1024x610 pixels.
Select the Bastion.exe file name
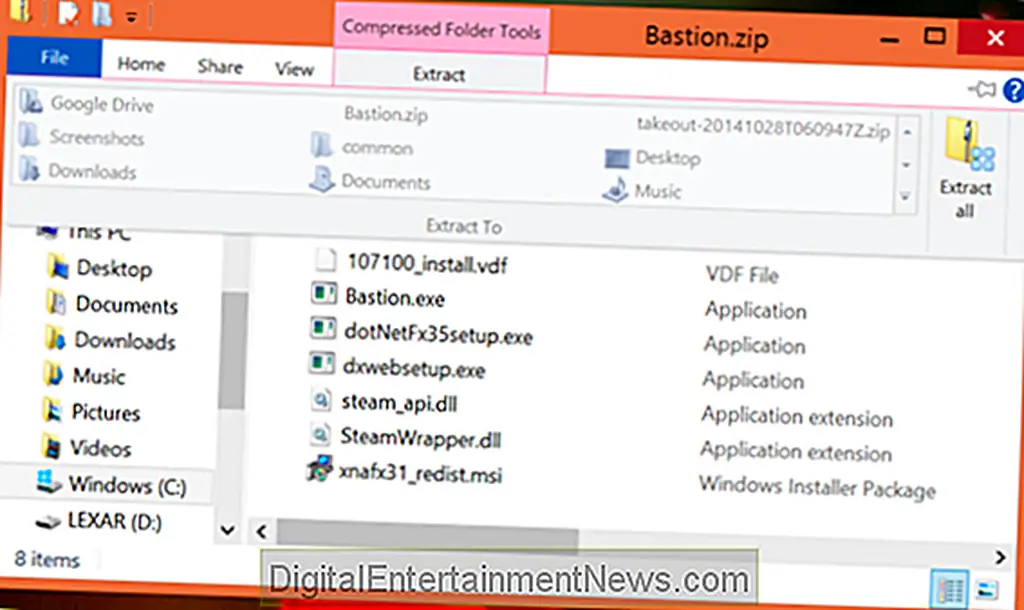pyautogui.click(x=394, y=298)
